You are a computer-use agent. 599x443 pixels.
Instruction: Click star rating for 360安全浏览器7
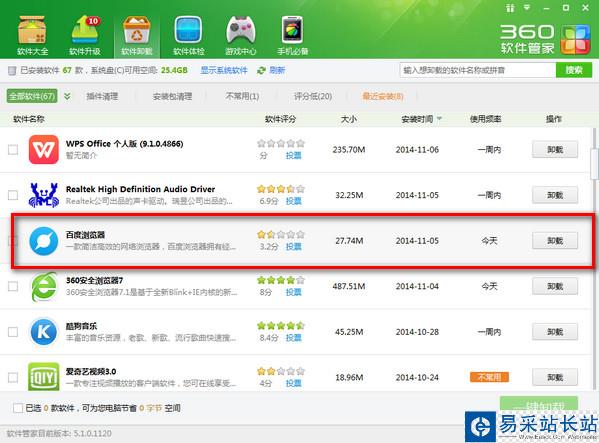[281, 280]
